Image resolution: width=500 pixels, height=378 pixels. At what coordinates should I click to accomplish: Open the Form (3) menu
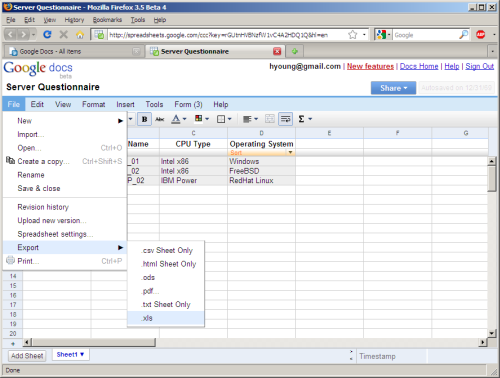coord(188,104)
